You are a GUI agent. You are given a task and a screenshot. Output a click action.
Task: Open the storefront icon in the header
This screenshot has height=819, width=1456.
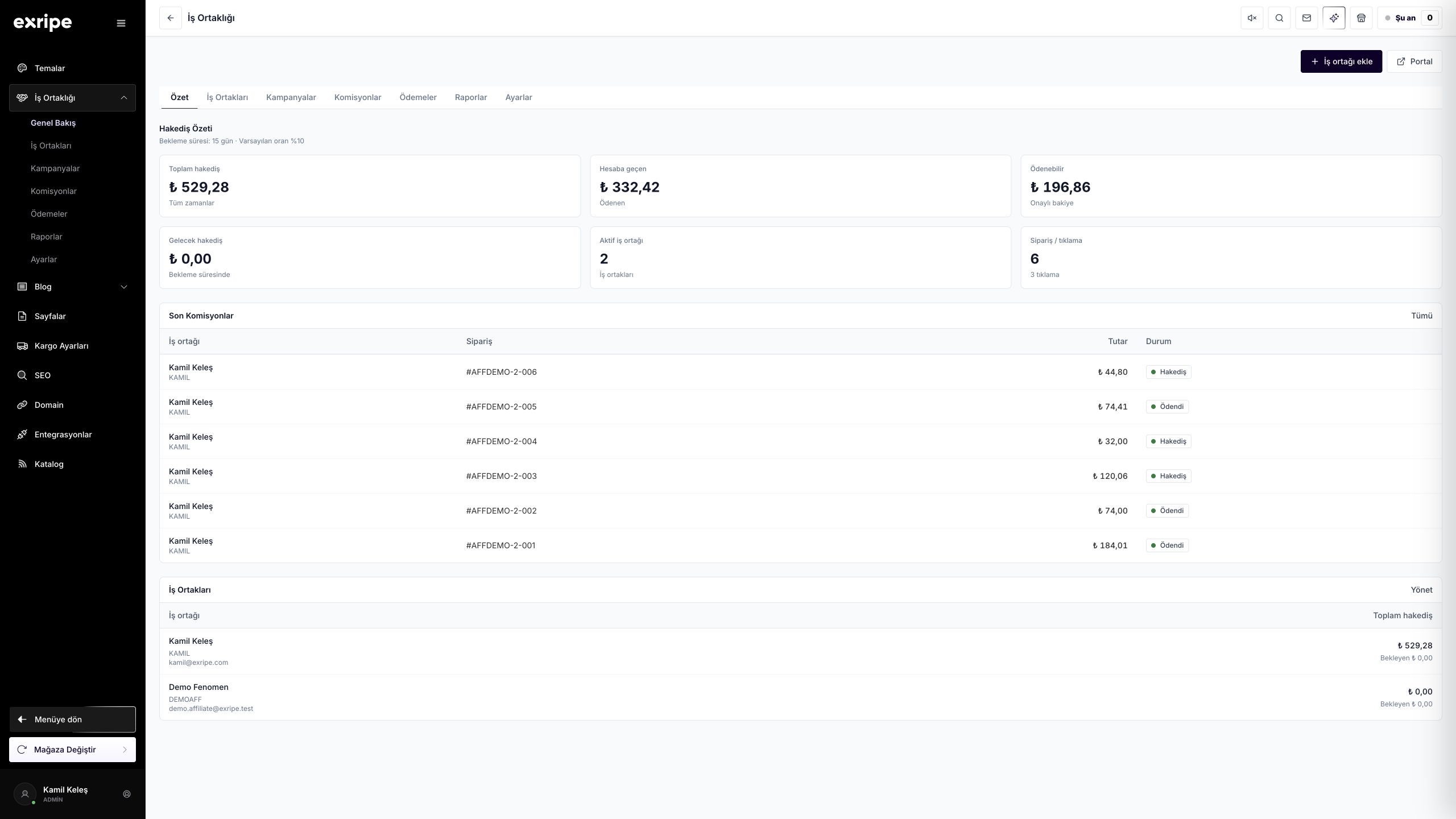[1361, 18]
